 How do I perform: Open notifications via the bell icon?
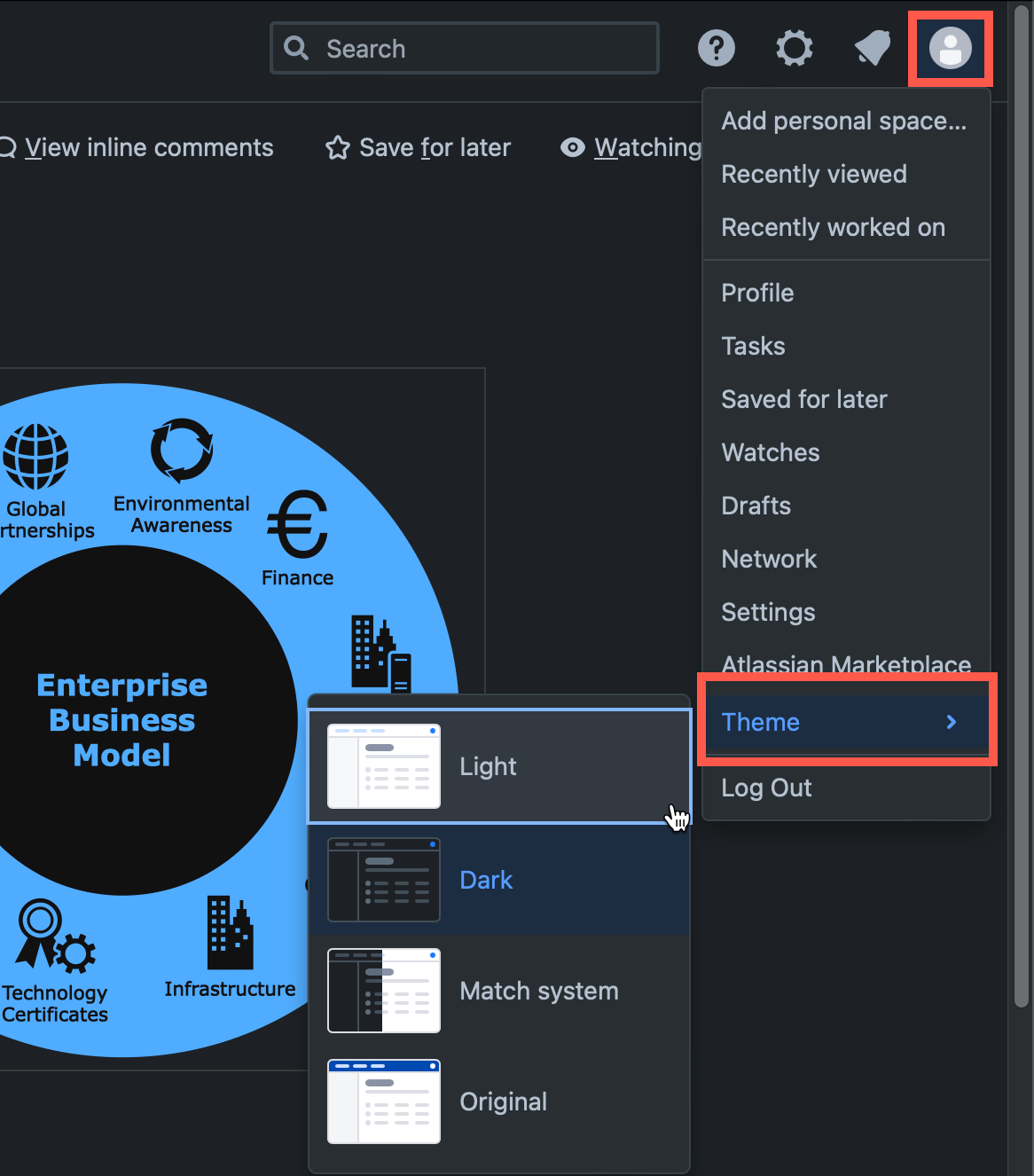(872, 48)
